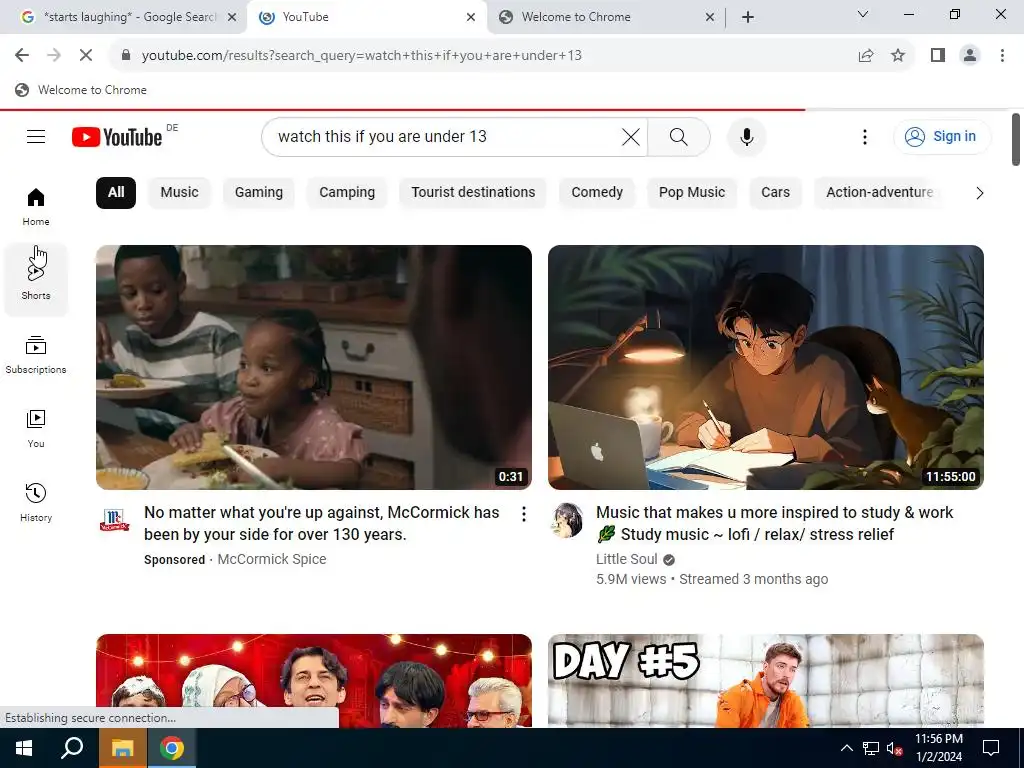Click the magnifier search button

coord(679,136)
